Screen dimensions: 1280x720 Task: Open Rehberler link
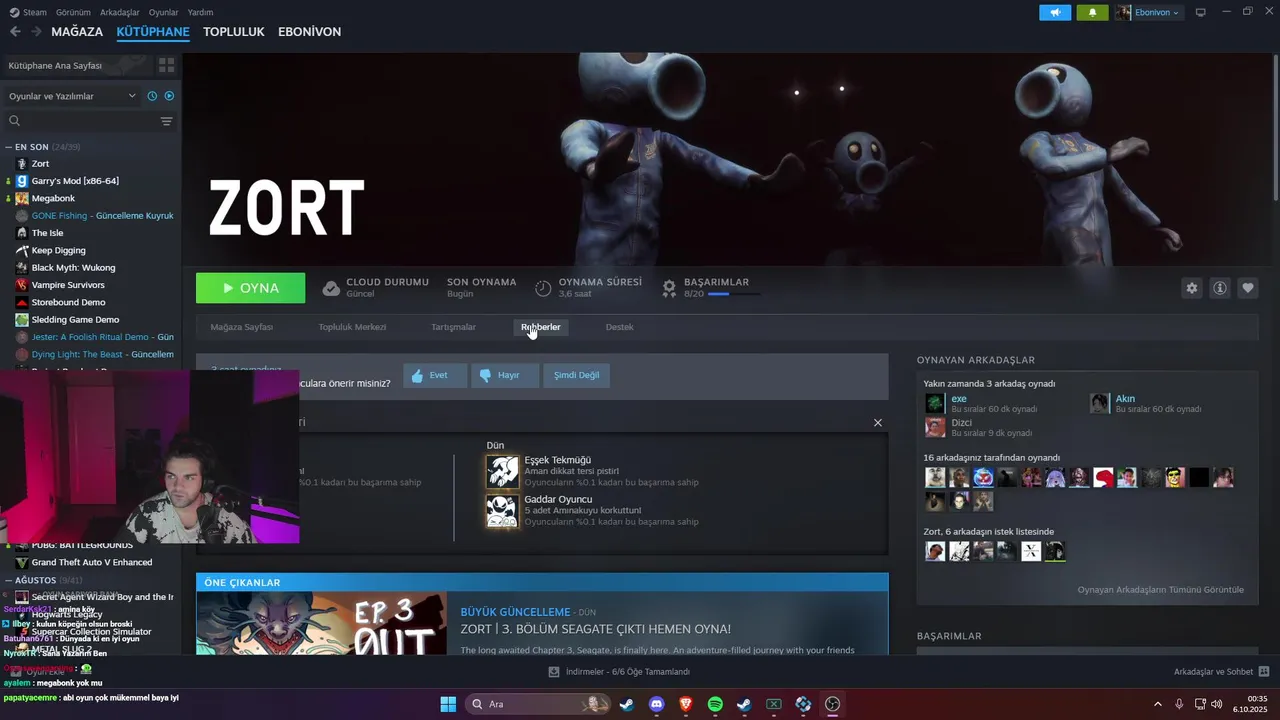point(541,327)
